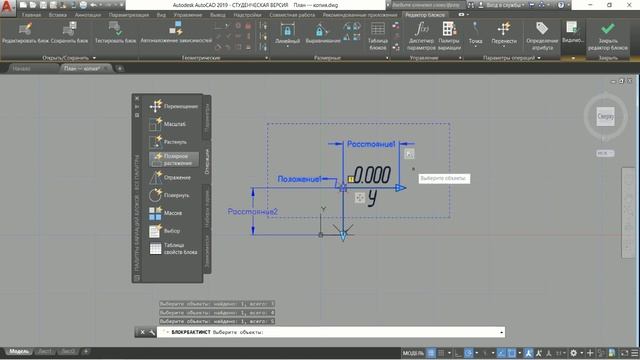Close the command line with its X button
This screenshot has width=640, height=360.
[142, 332]
